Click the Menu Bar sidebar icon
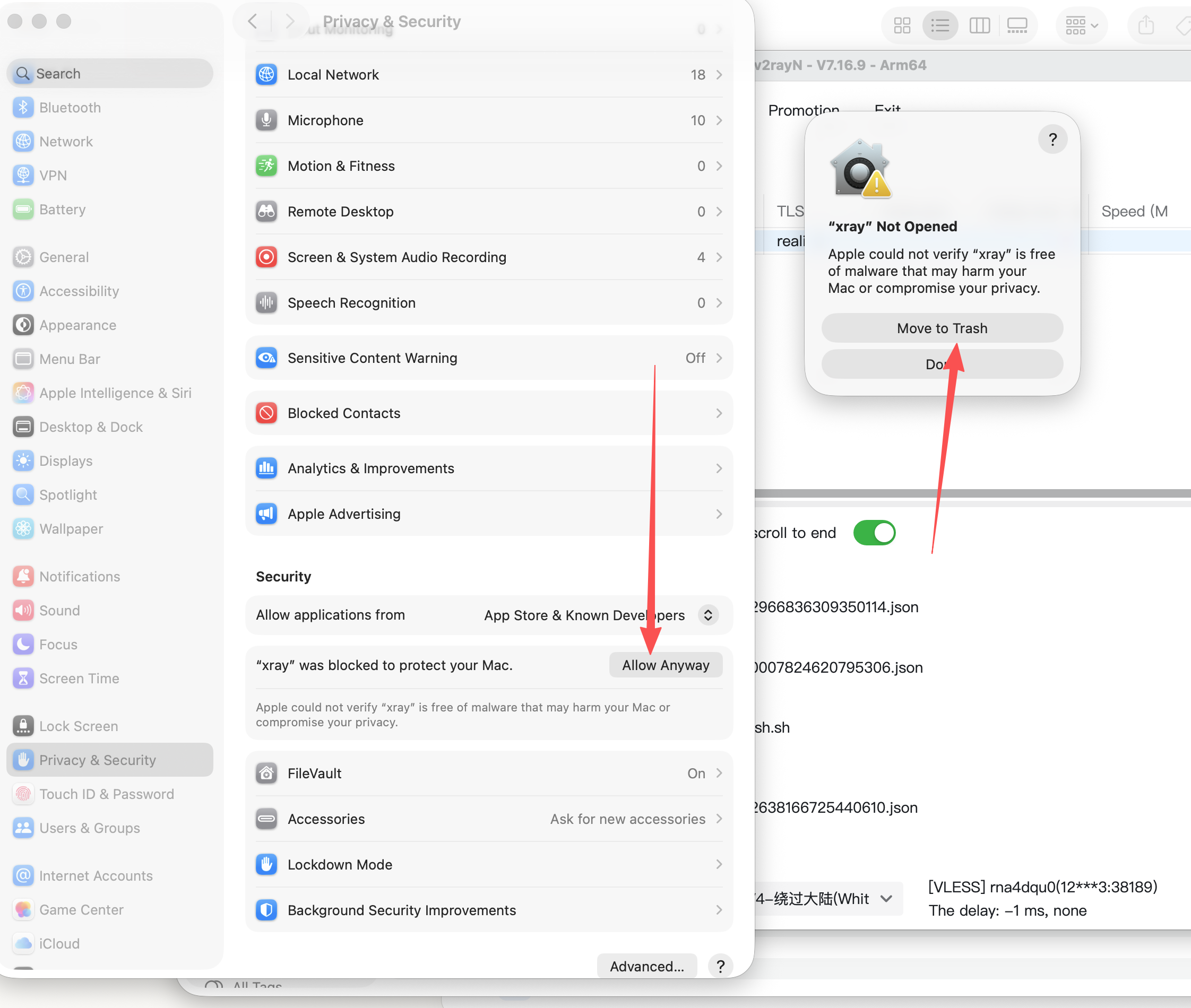Viewport: 1191px width, 1008px height. [23, 359]
